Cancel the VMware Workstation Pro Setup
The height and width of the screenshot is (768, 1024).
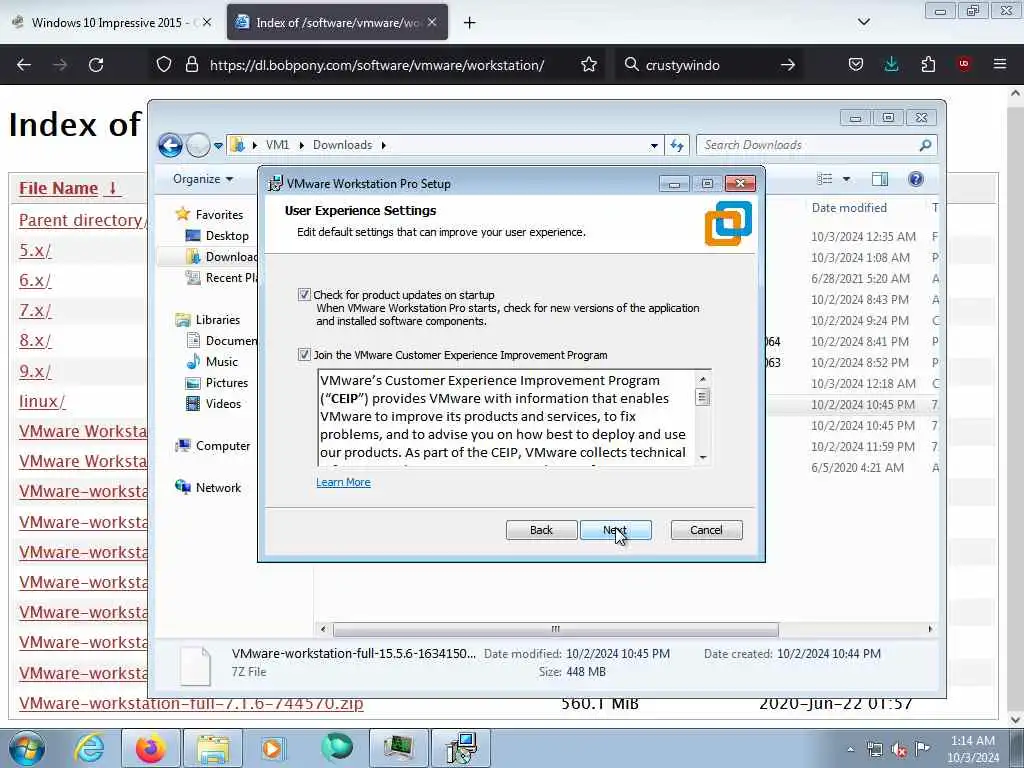point(706,530)
